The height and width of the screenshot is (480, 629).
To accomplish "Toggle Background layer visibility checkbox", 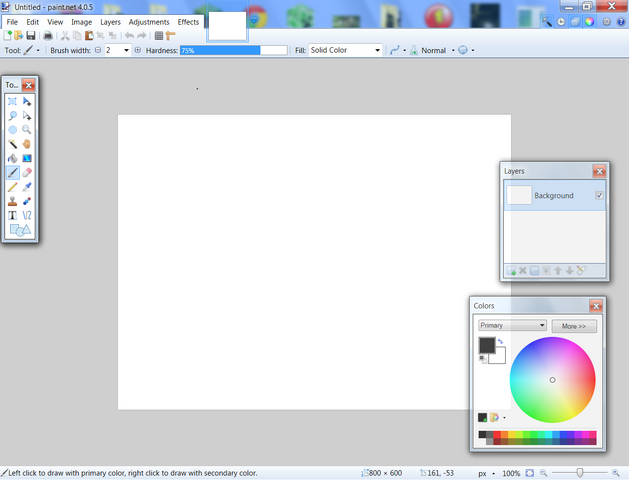I will pos(599,195).
